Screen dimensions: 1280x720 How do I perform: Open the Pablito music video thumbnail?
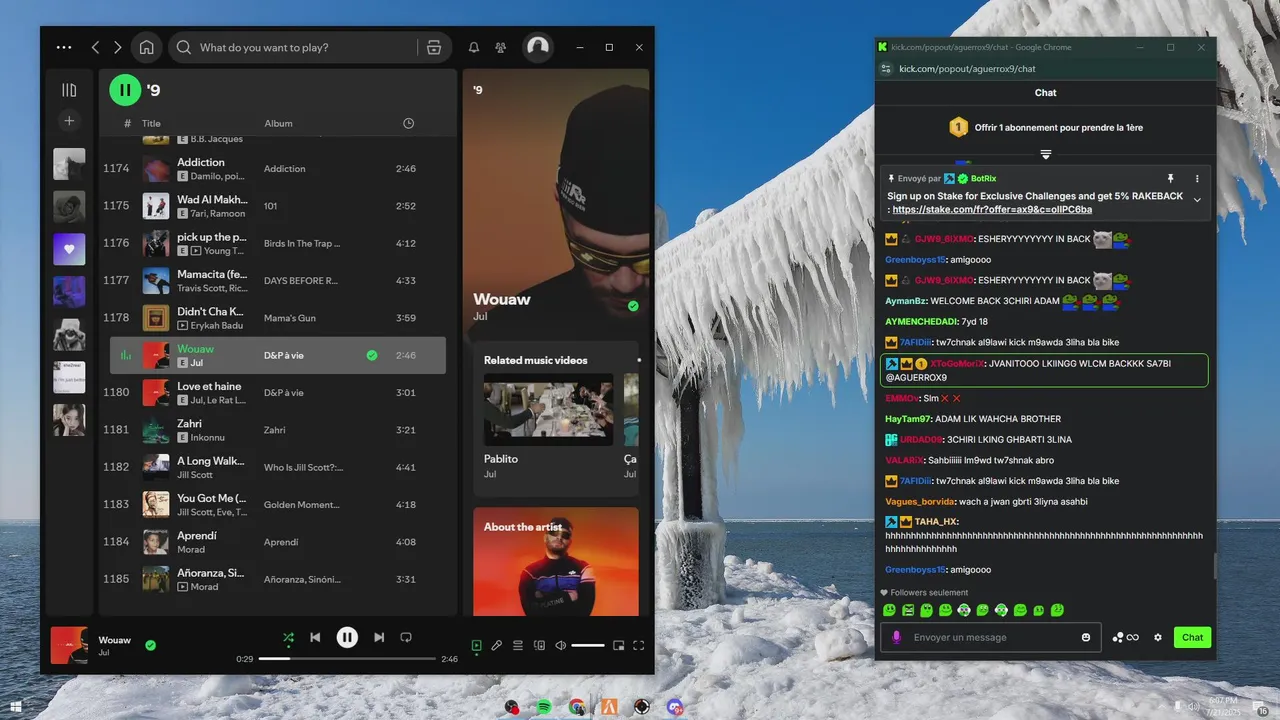tap(548, 410)
